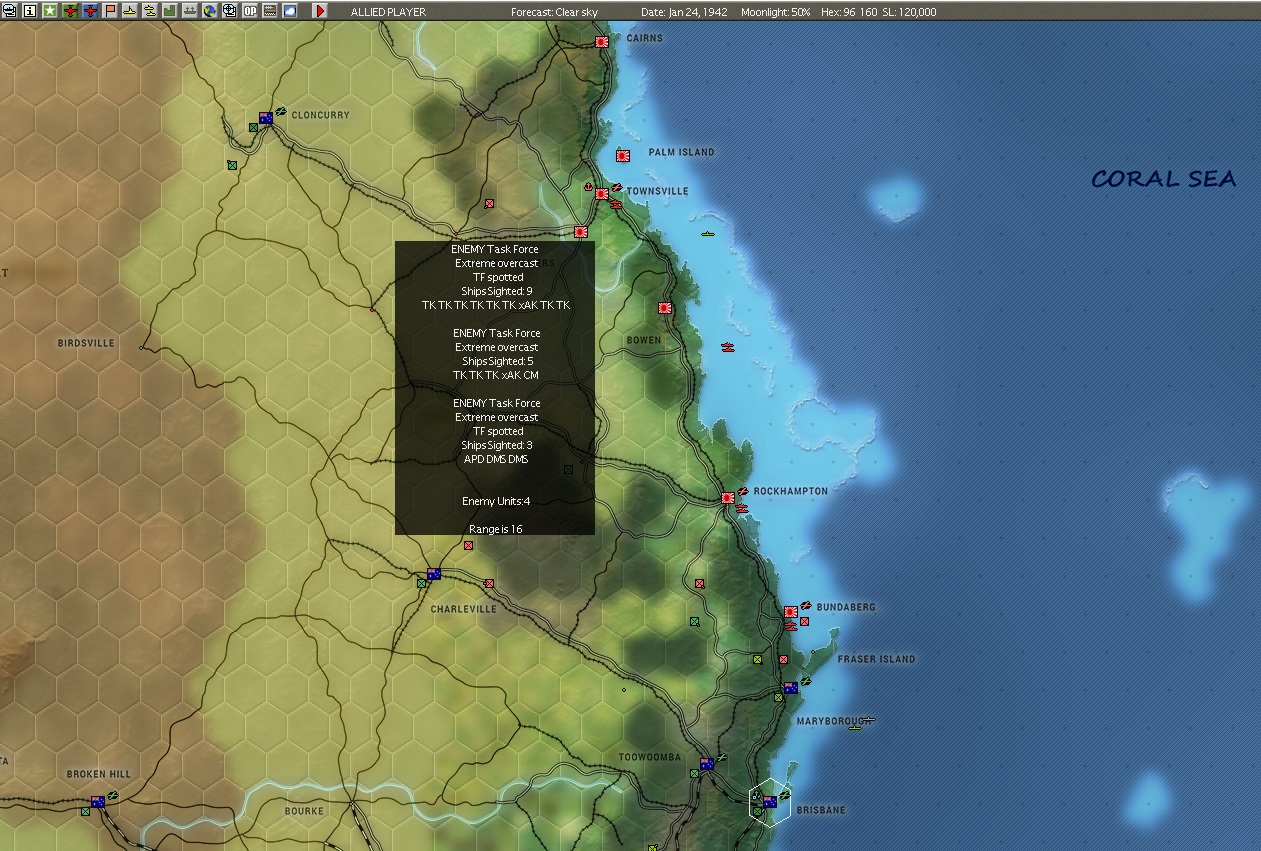Click the BOURKE town label
Viewport: 1261px width, 851px height.
click(304, 811)
